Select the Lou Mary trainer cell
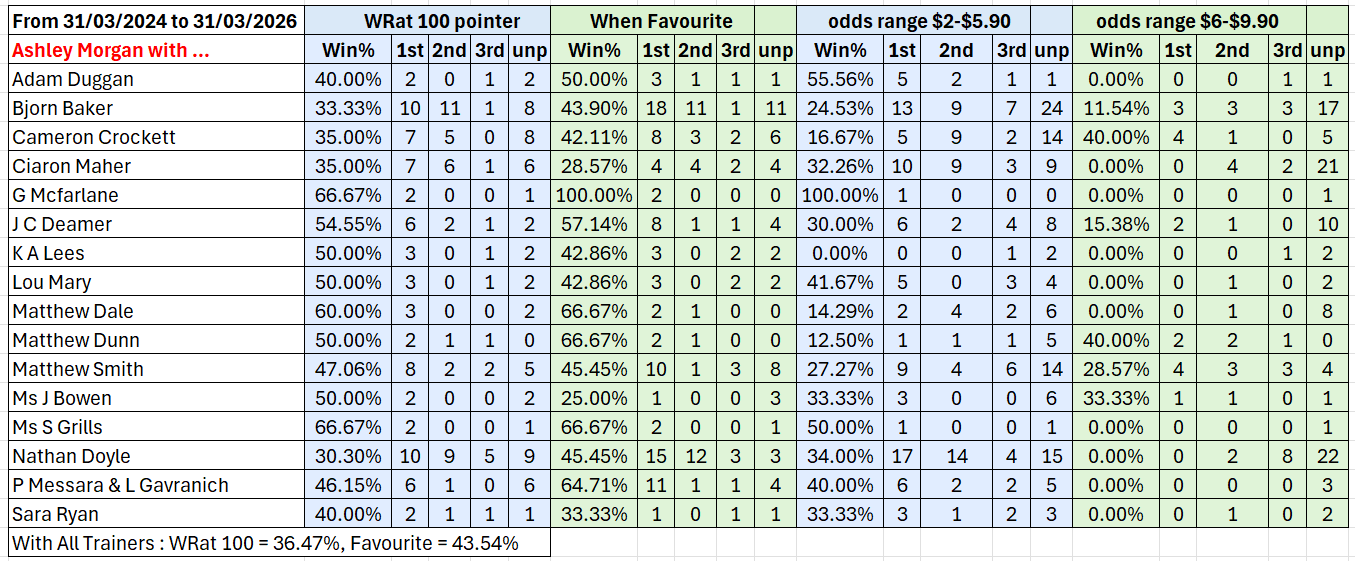 tap(52, 282)
